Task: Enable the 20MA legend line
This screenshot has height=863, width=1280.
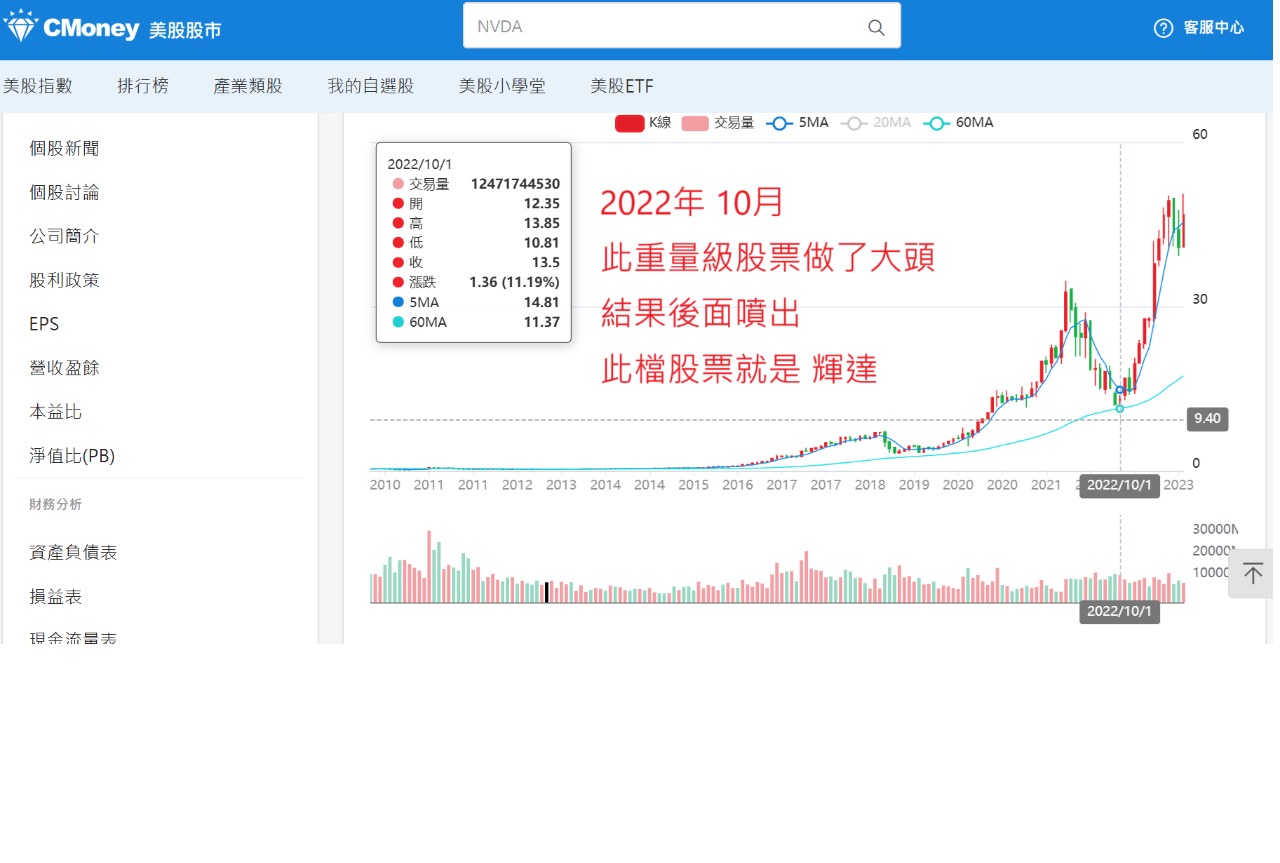Action: point(876,123)
